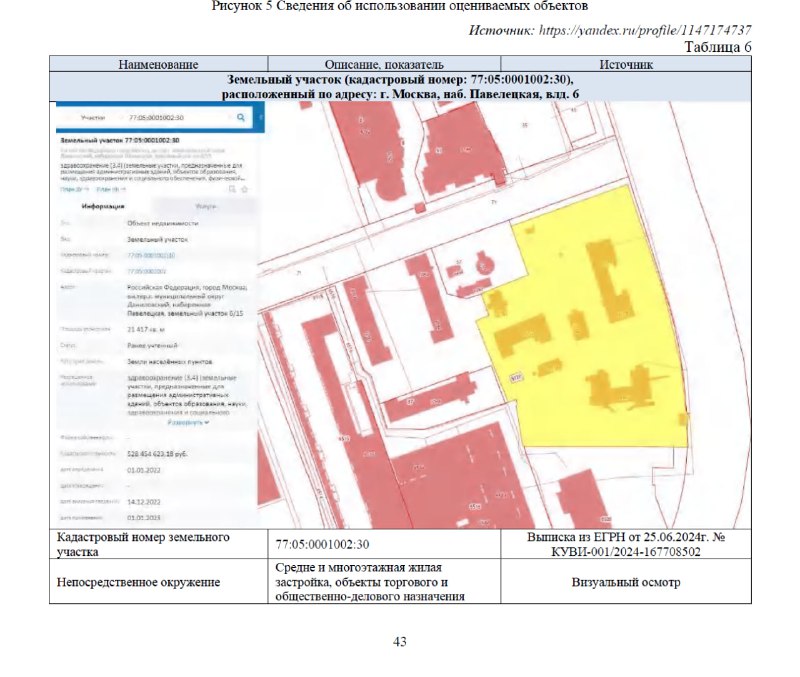Follow the blue 77:05:0001002:30 cadastral number link
The height and width of the screenshot is (677, 800).
click(x=151, y=255)
